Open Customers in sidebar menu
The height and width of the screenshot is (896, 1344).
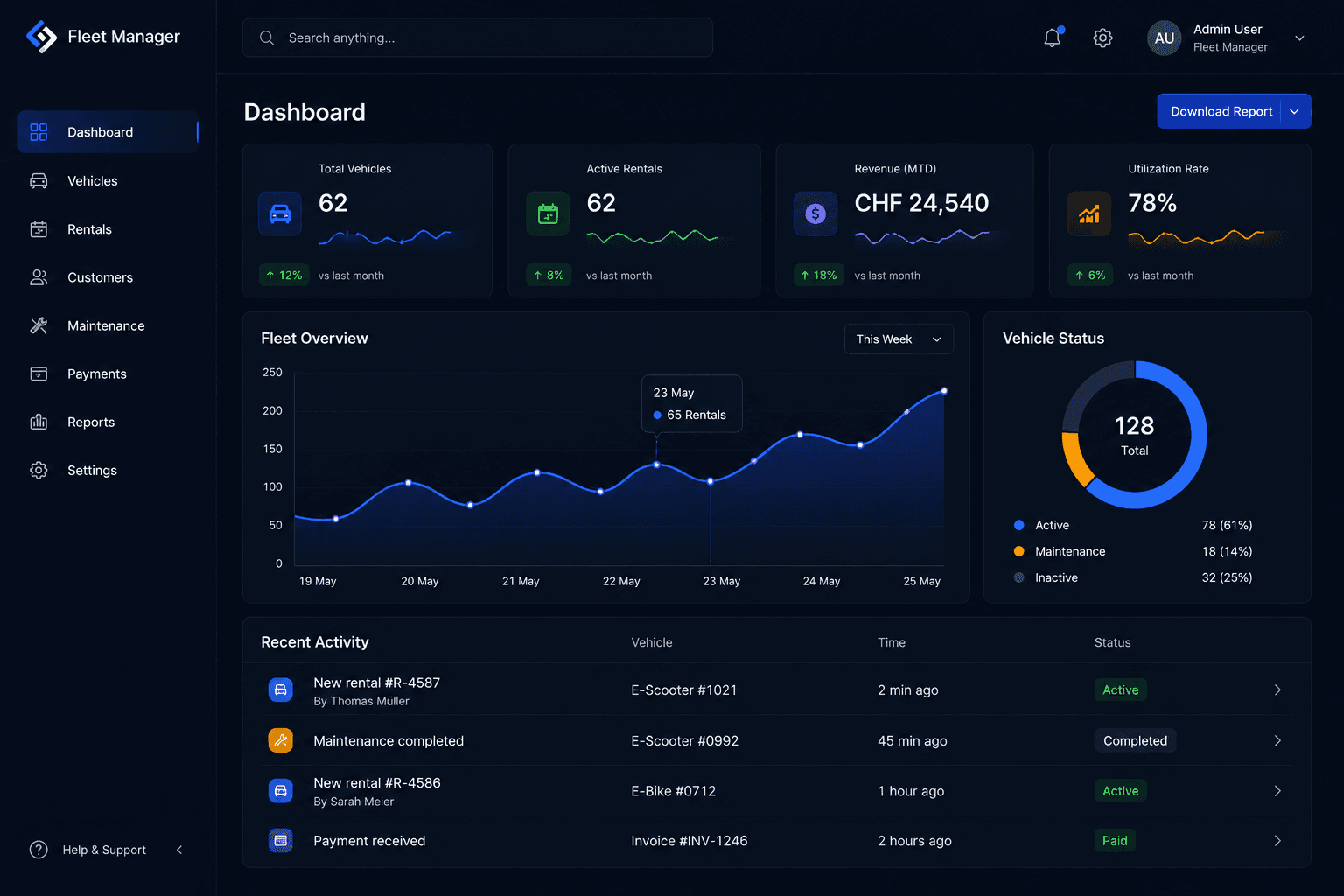click(108, 277)
